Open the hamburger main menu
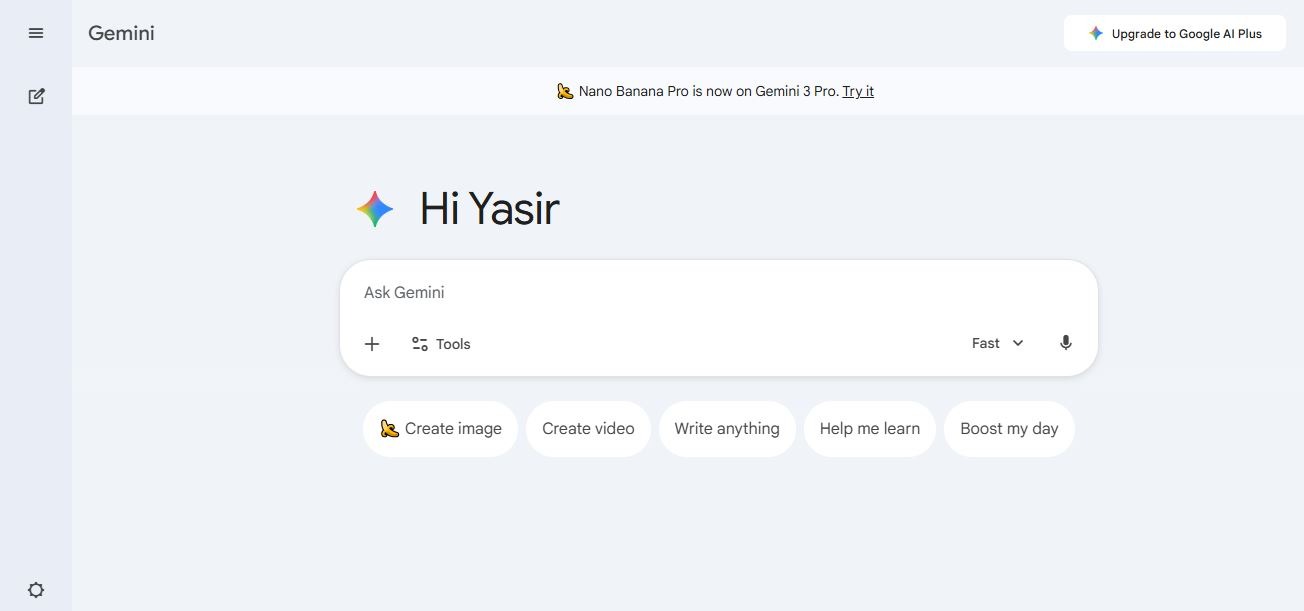Viewport: 1304px width, 611px height. (x=36, y=33)
